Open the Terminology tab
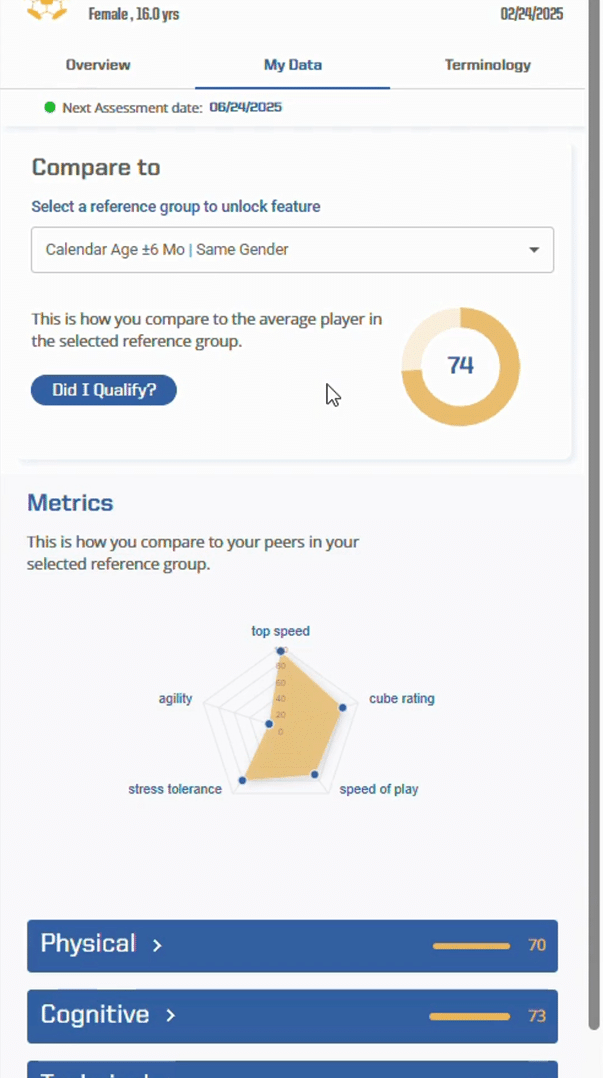Image resolution: width=603 pixels, height=1078 pixels. [487, 65]
